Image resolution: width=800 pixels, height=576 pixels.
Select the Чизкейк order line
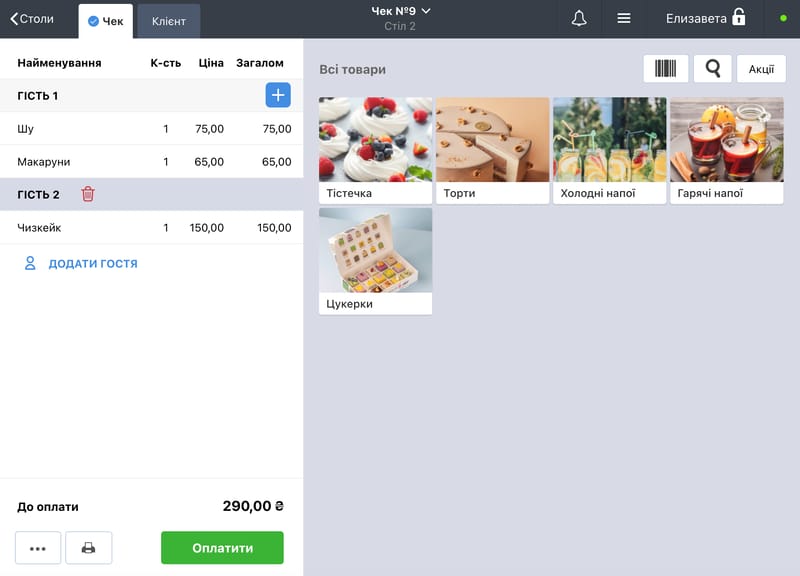[x=152, y=228]
